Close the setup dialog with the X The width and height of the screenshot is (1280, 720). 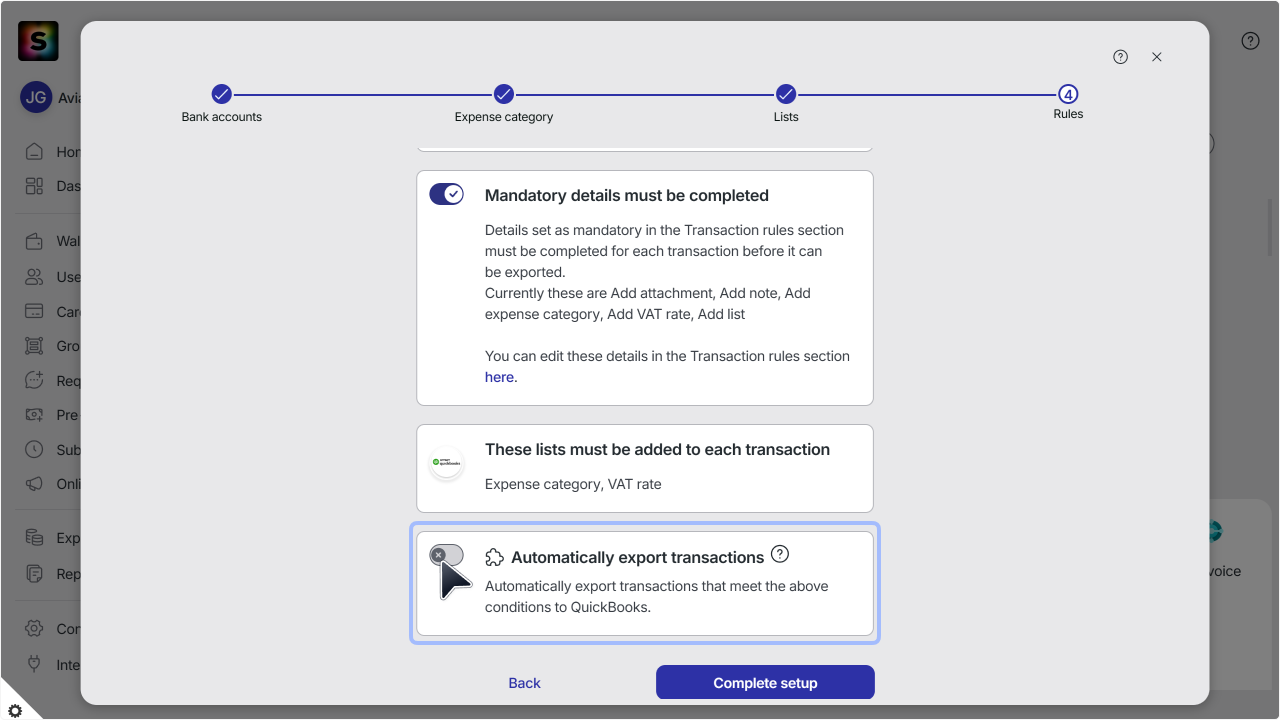(1157, 57)
